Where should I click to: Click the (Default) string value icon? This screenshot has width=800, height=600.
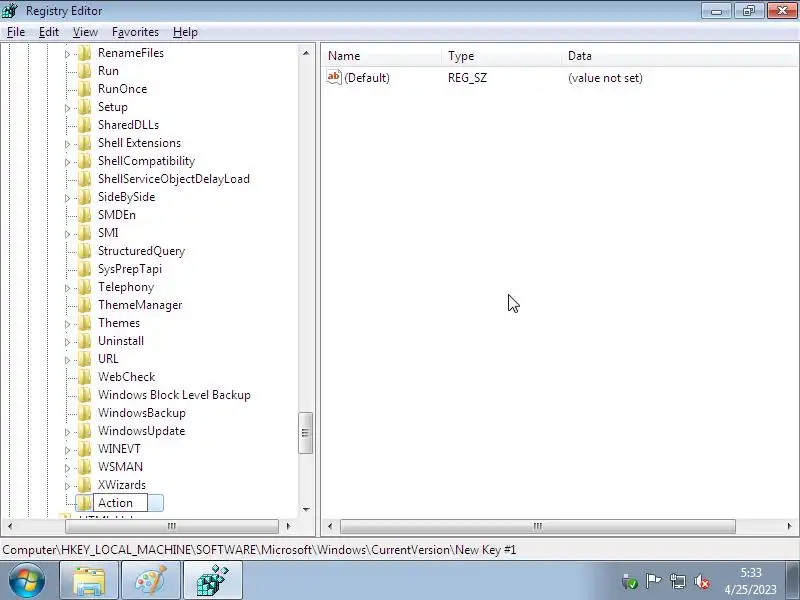pos(334,78)
